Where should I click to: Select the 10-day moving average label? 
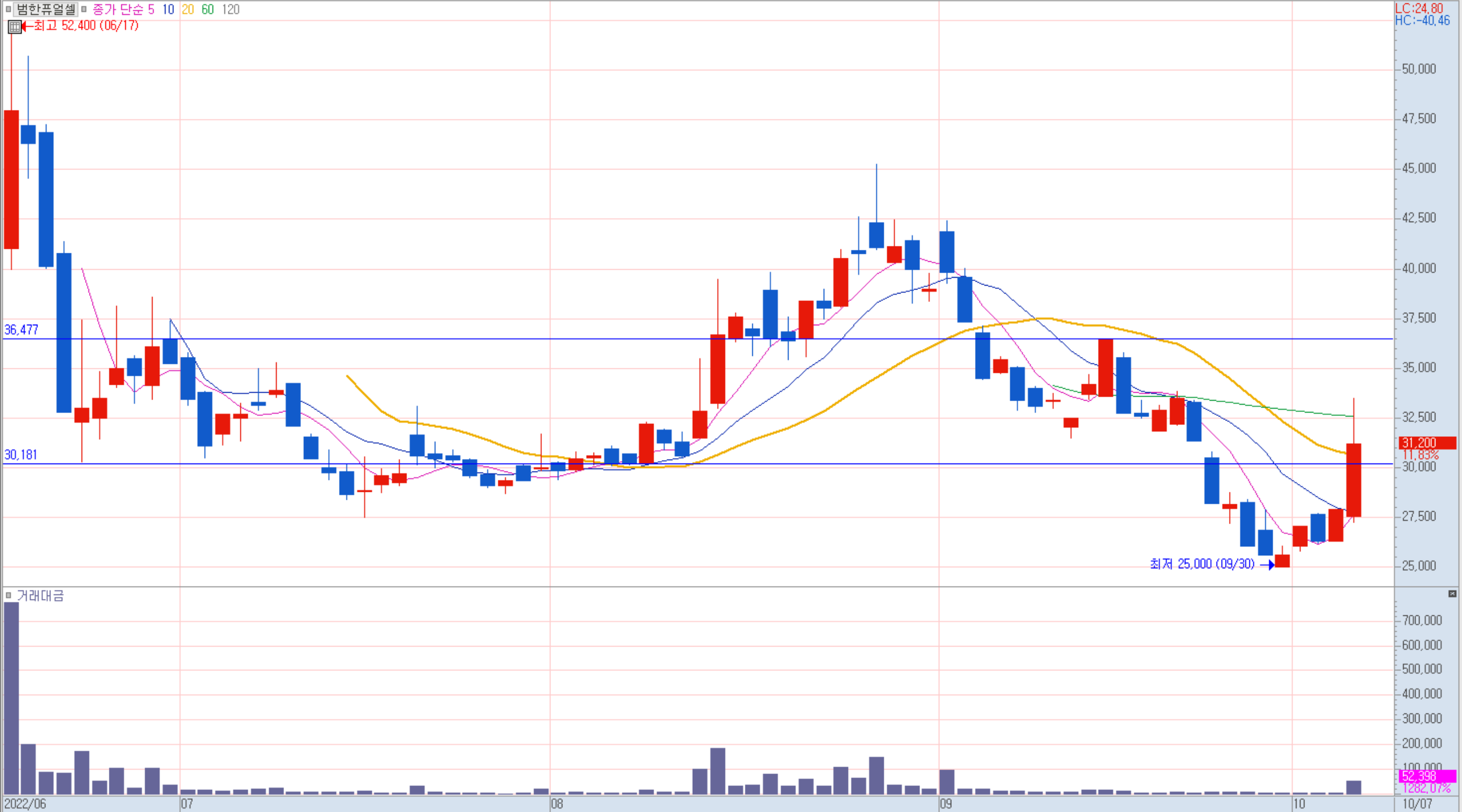pos(168,9)
